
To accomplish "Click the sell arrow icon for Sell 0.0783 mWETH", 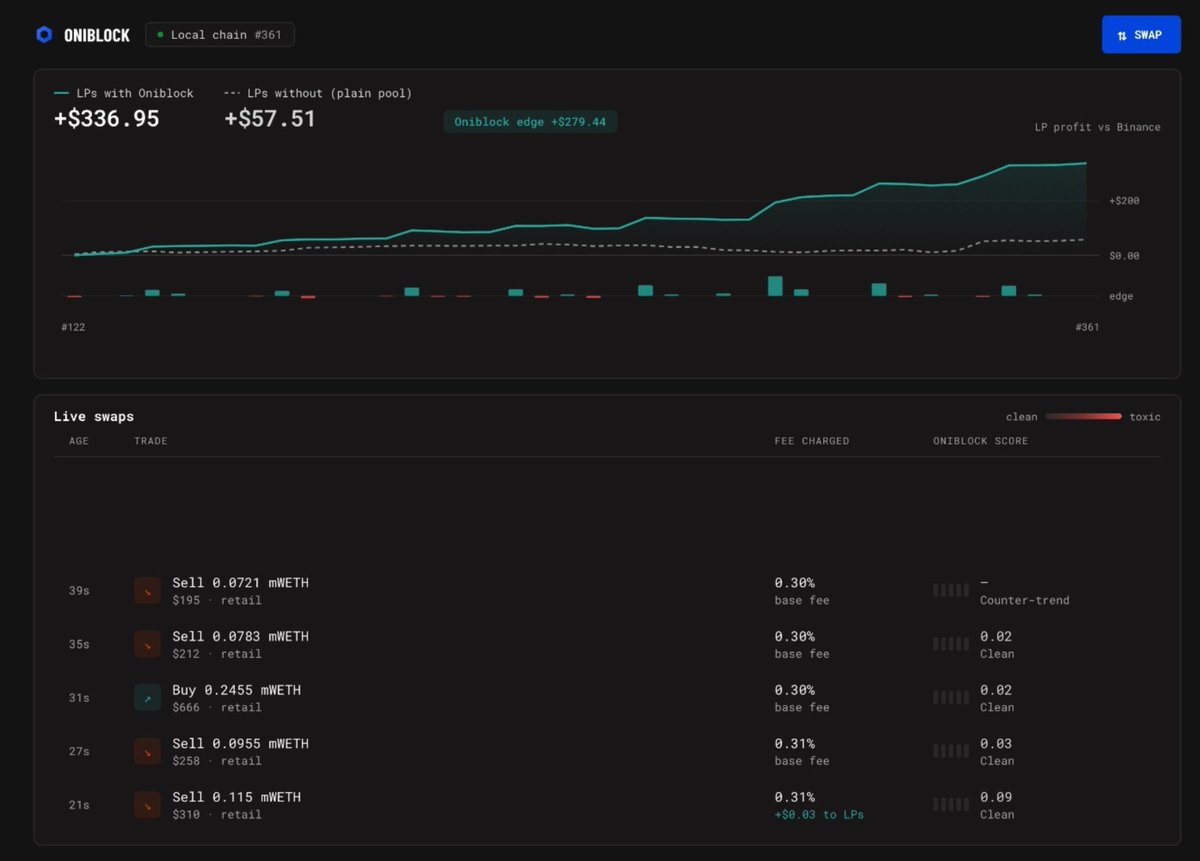I will coord(147,645).
